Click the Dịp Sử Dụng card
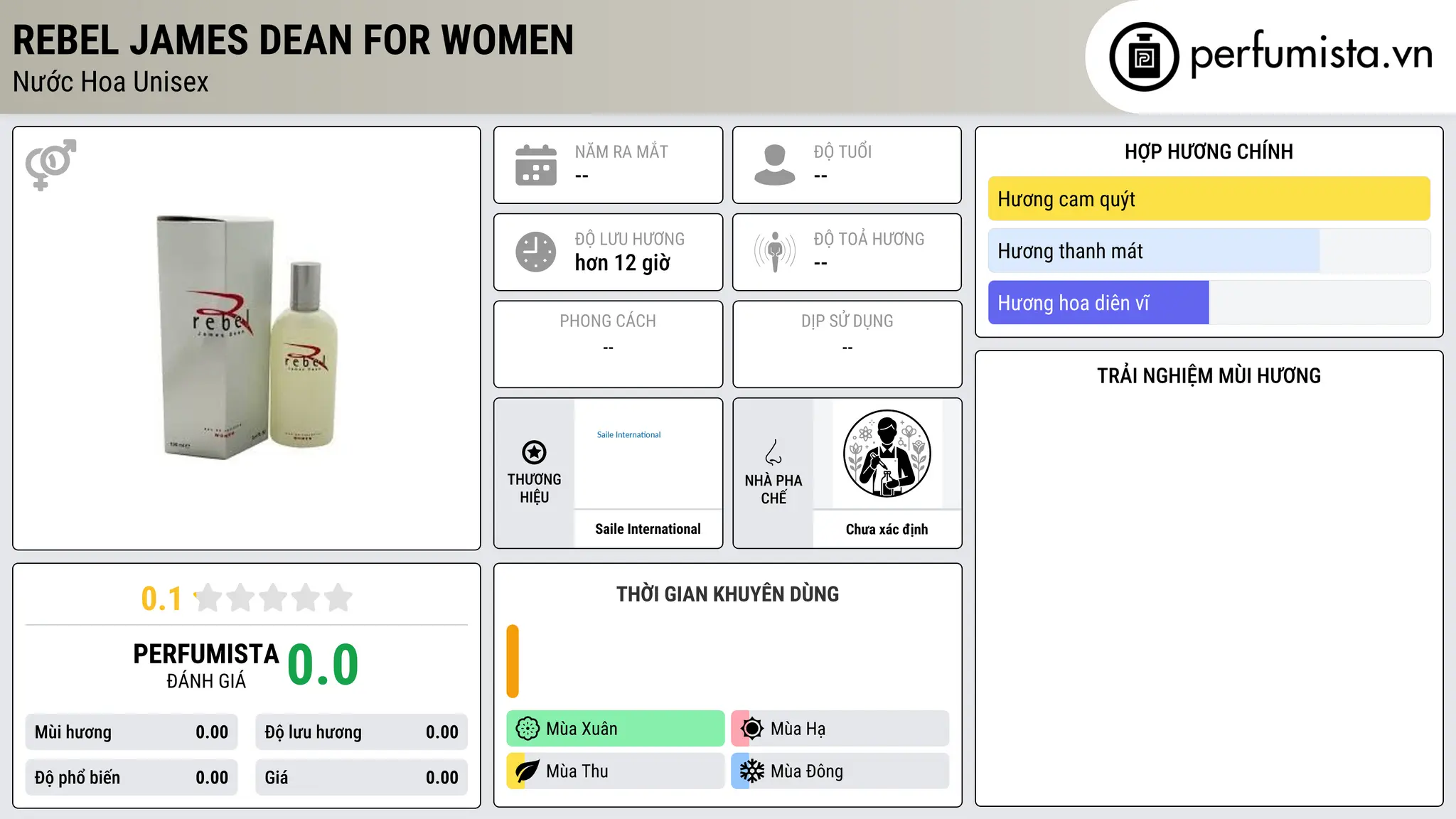 (x=847, y=344)
